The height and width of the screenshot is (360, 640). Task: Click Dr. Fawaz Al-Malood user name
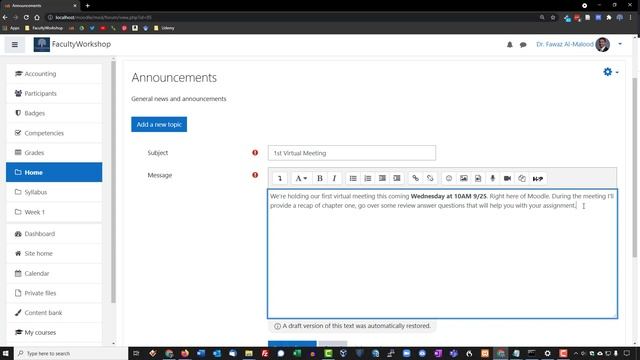(x=564, y=44)
